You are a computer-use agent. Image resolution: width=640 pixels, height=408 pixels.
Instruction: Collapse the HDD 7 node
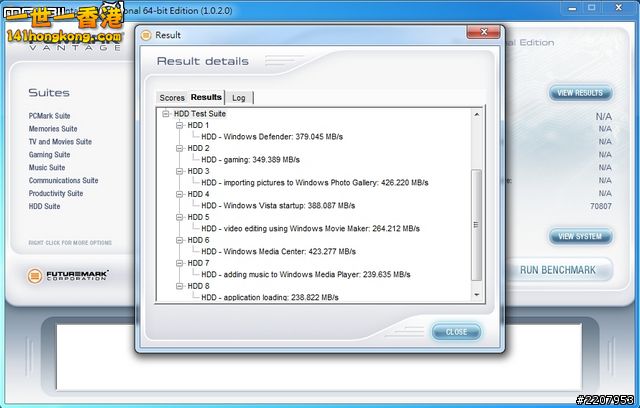point(180,263)
